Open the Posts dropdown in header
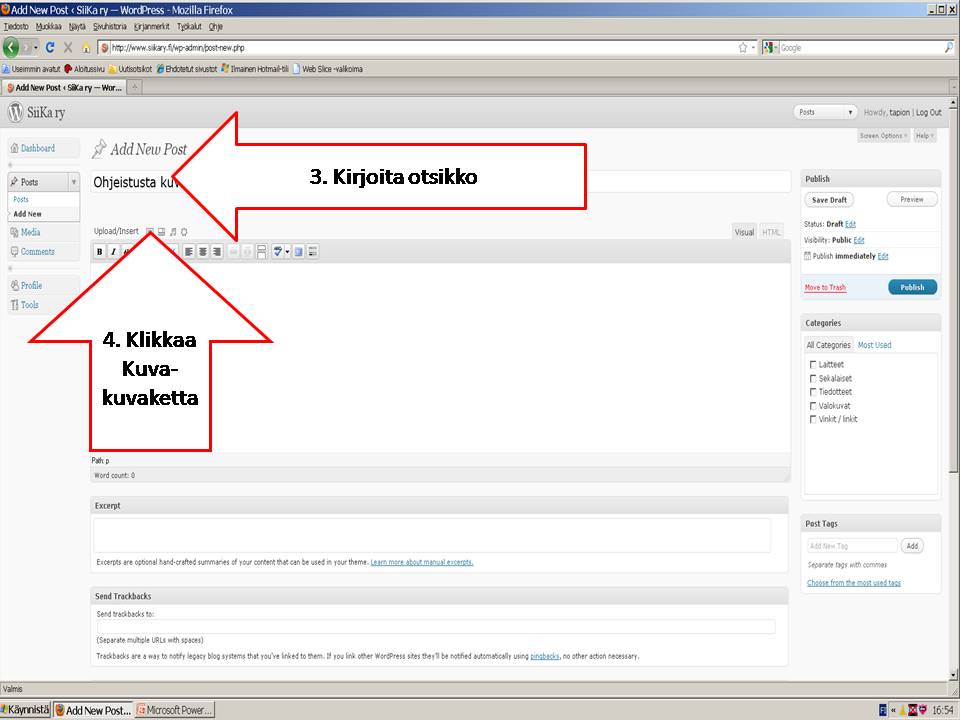This screenshot has width=960, height=720. point(825,112)
